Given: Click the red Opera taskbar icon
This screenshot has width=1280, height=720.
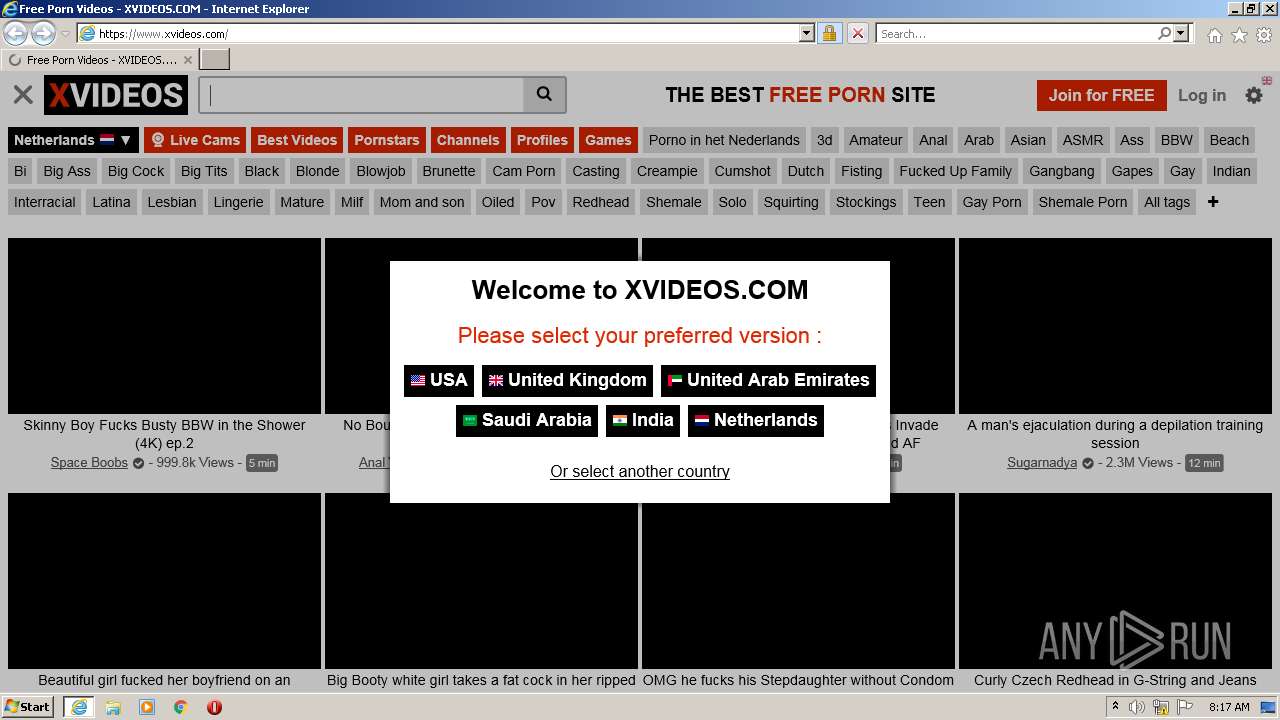Looking at the screenshot, I should click(x=214, y=707).
